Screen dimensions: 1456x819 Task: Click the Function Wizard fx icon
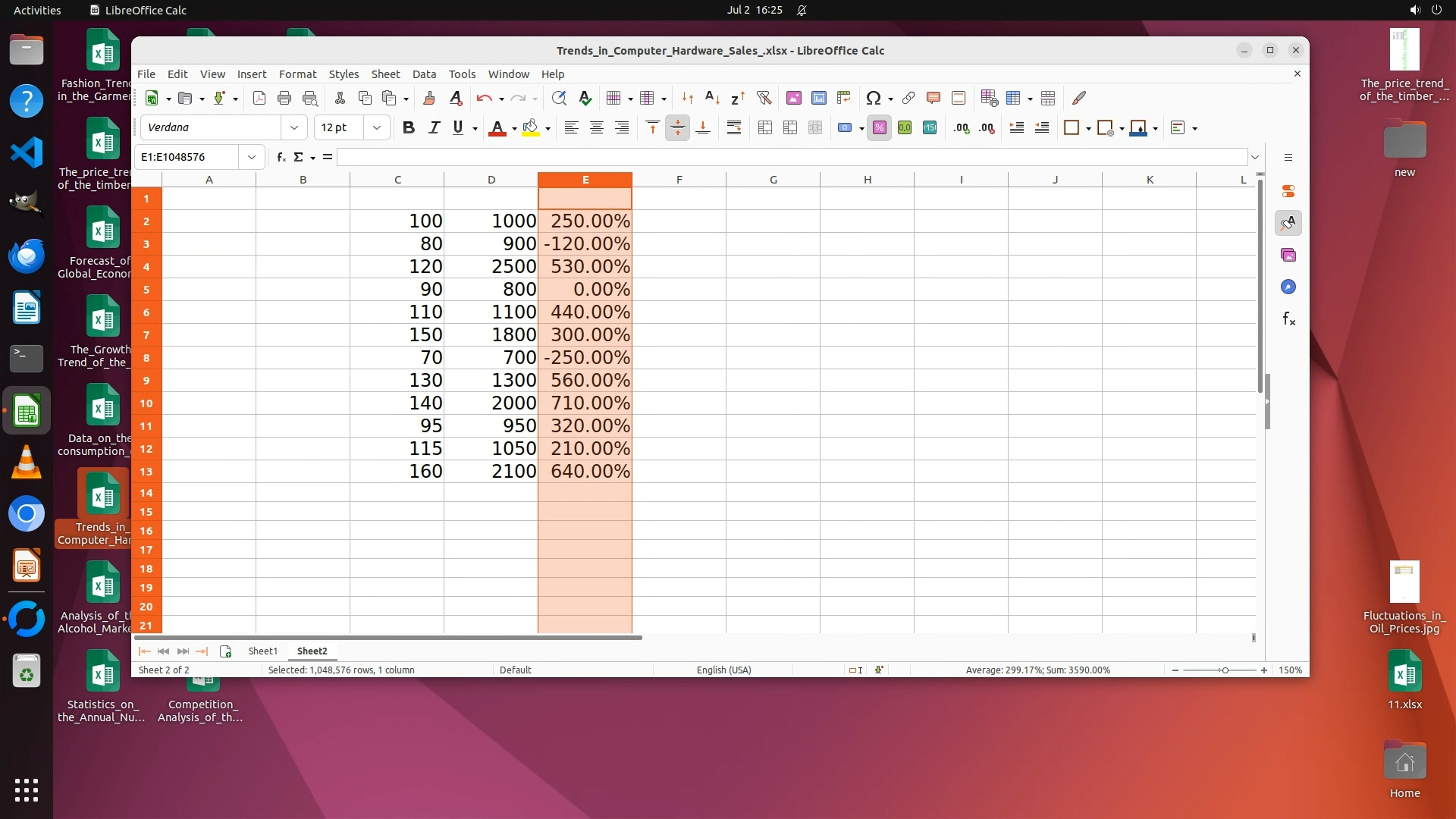pos(281,157)
